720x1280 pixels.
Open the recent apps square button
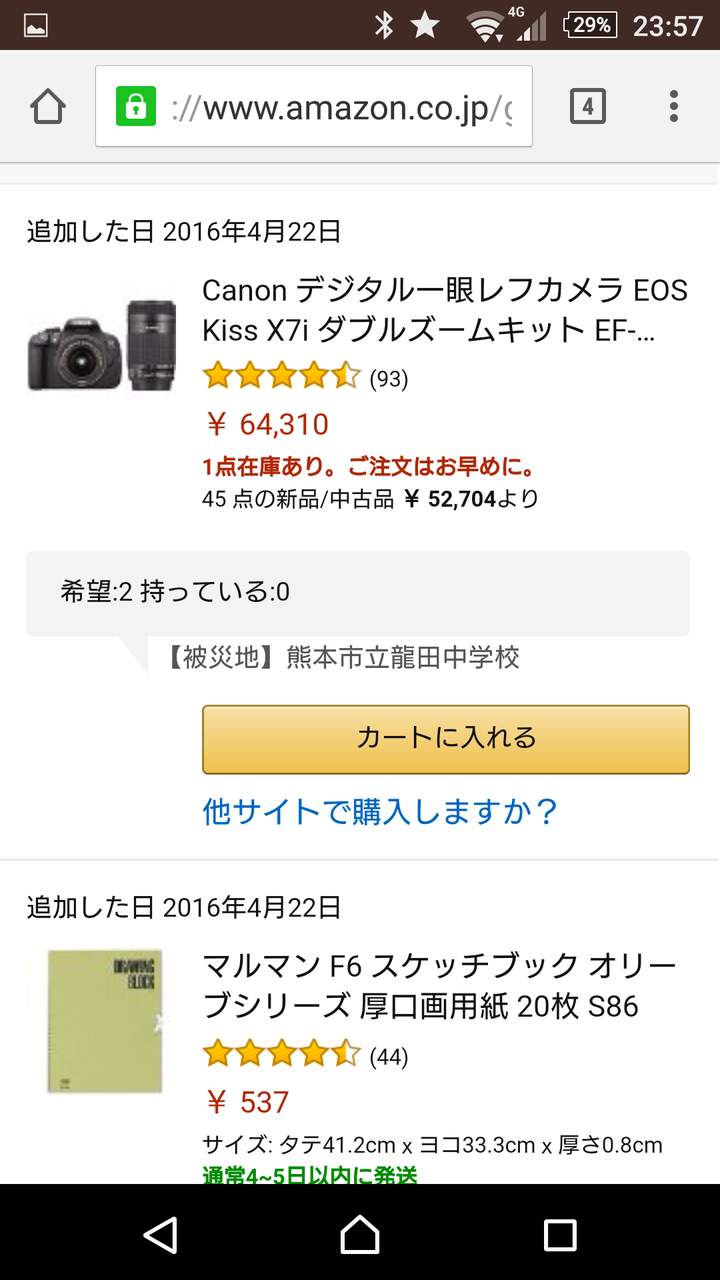[x=560, y=1235]
